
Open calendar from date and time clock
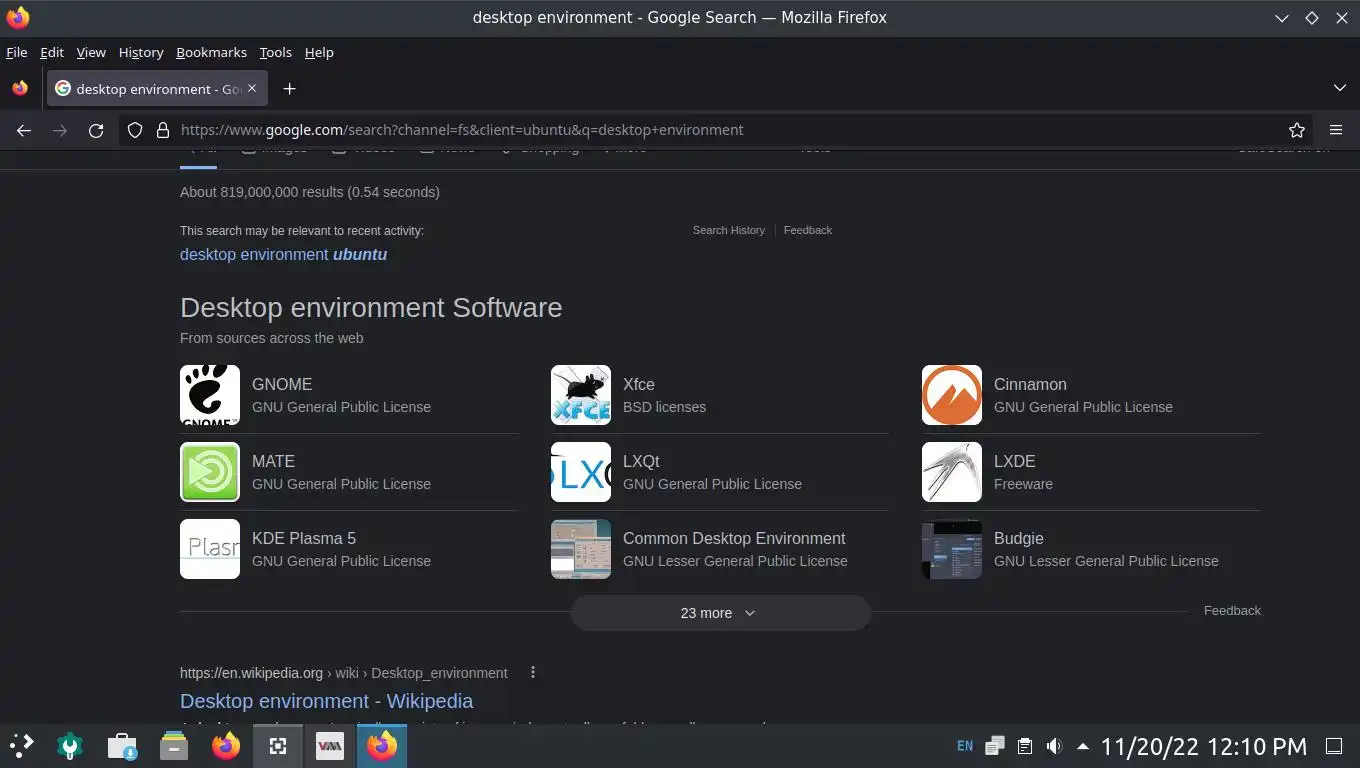[x=1204, y=746]
